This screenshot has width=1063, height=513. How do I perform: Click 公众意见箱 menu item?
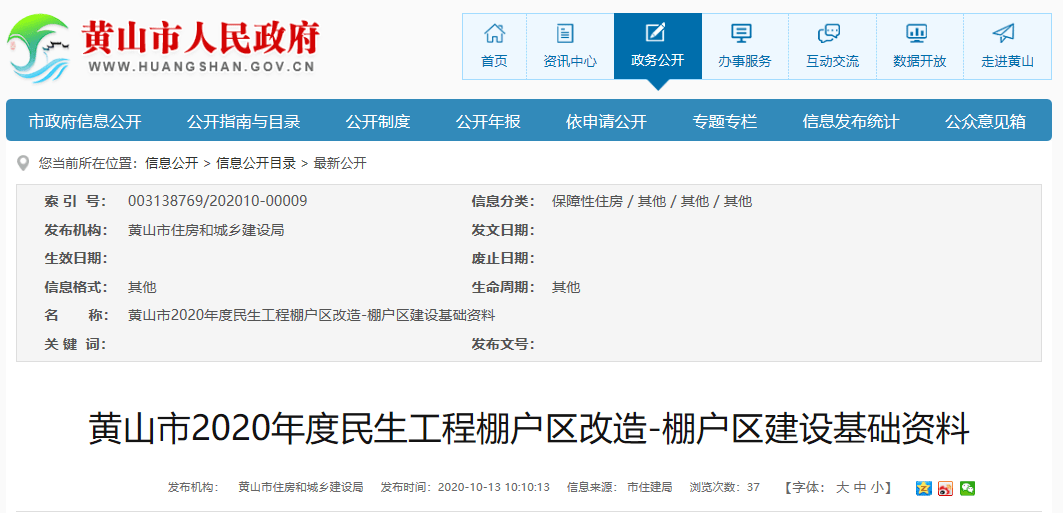click(x=985, y=122)
